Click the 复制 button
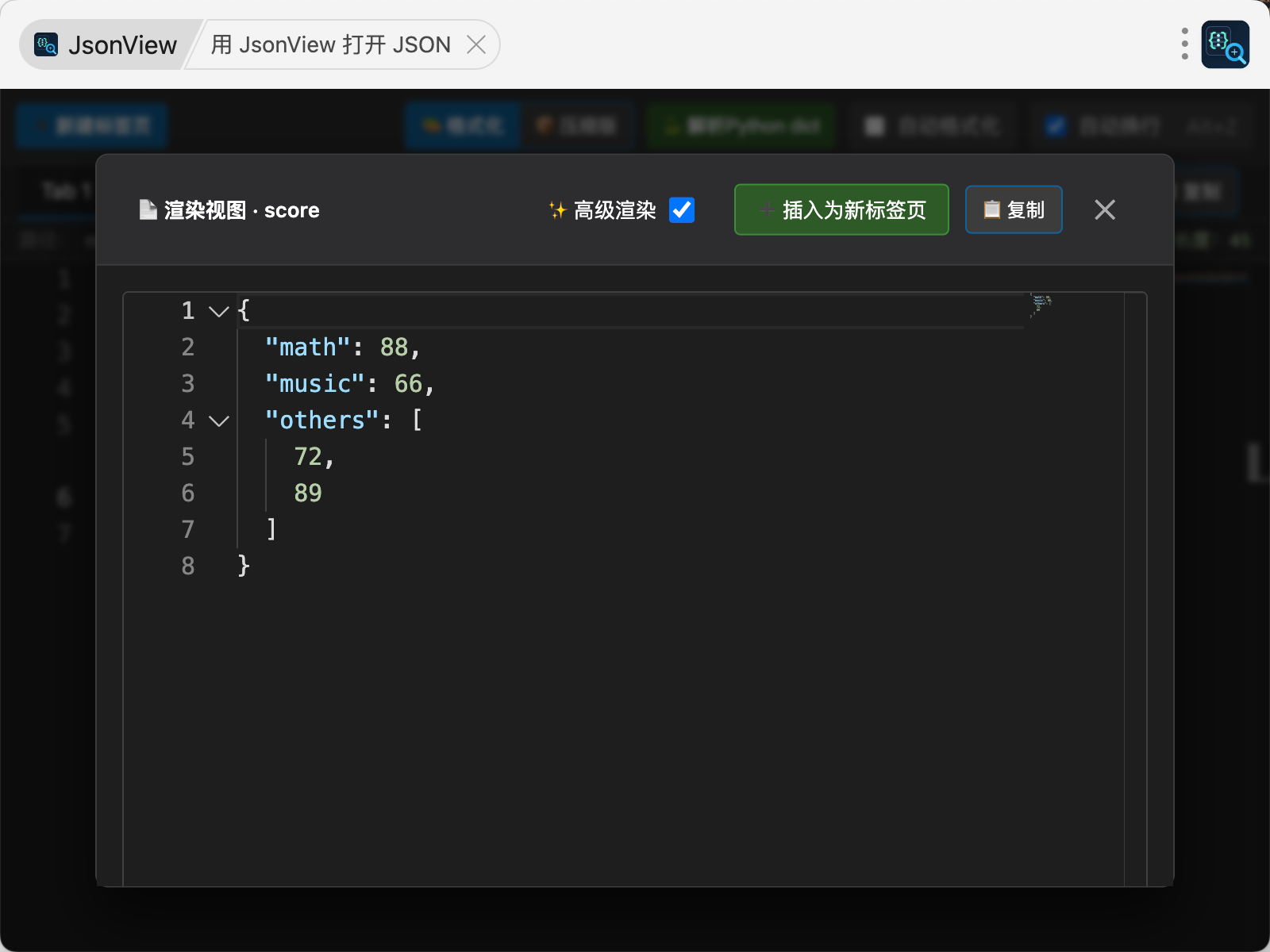 tap(1014, 210)
